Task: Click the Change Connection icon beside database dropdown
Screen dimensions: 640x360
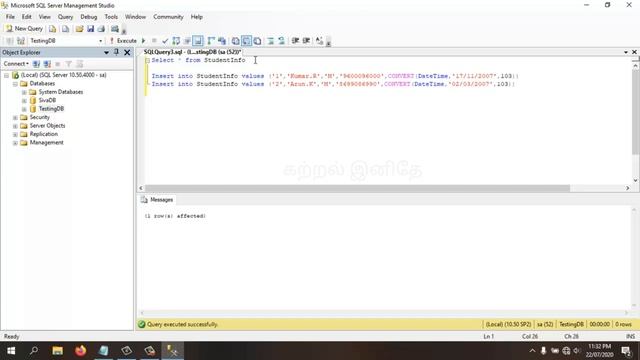Action: coord(21,41)
